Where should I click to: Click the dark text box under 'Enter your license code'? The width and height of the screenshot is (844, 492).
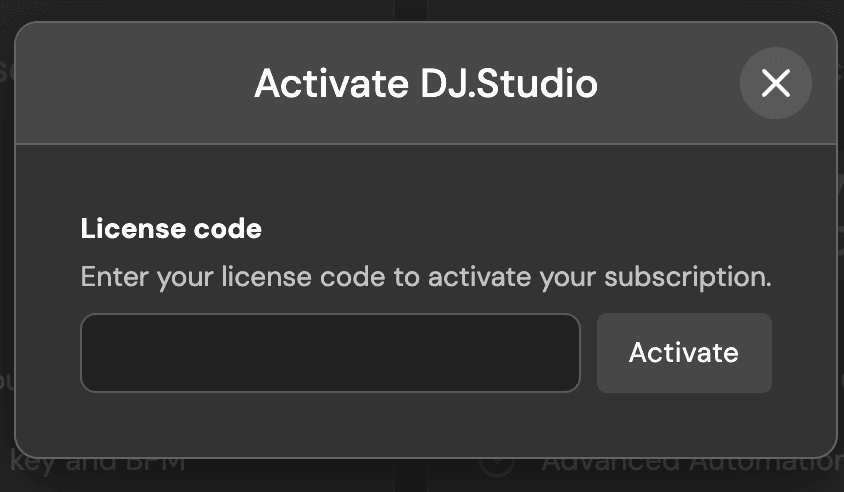coord(330,353)
